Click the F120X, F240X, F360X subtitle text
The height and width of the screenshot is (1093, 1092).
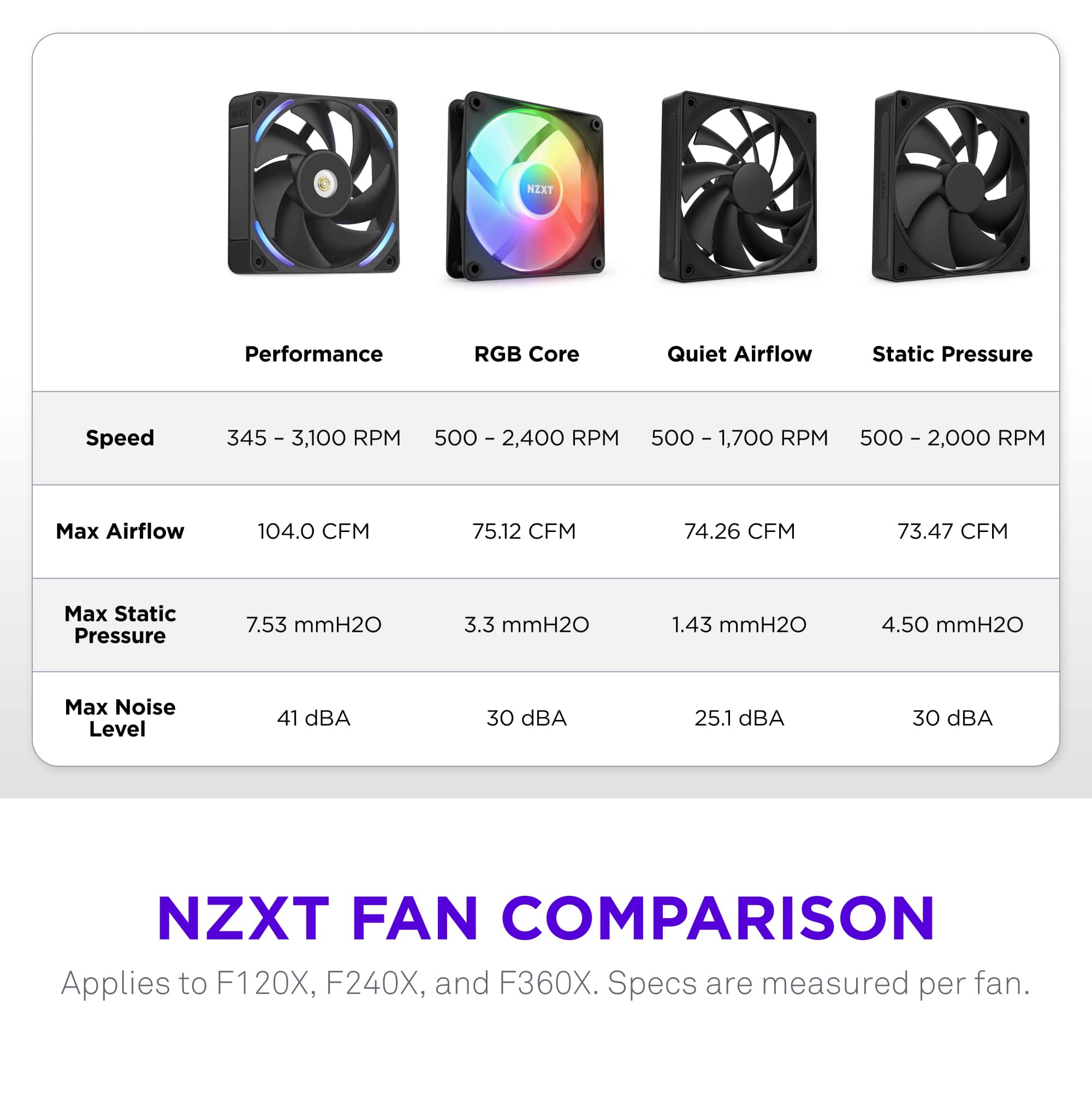tap(545, 983)
